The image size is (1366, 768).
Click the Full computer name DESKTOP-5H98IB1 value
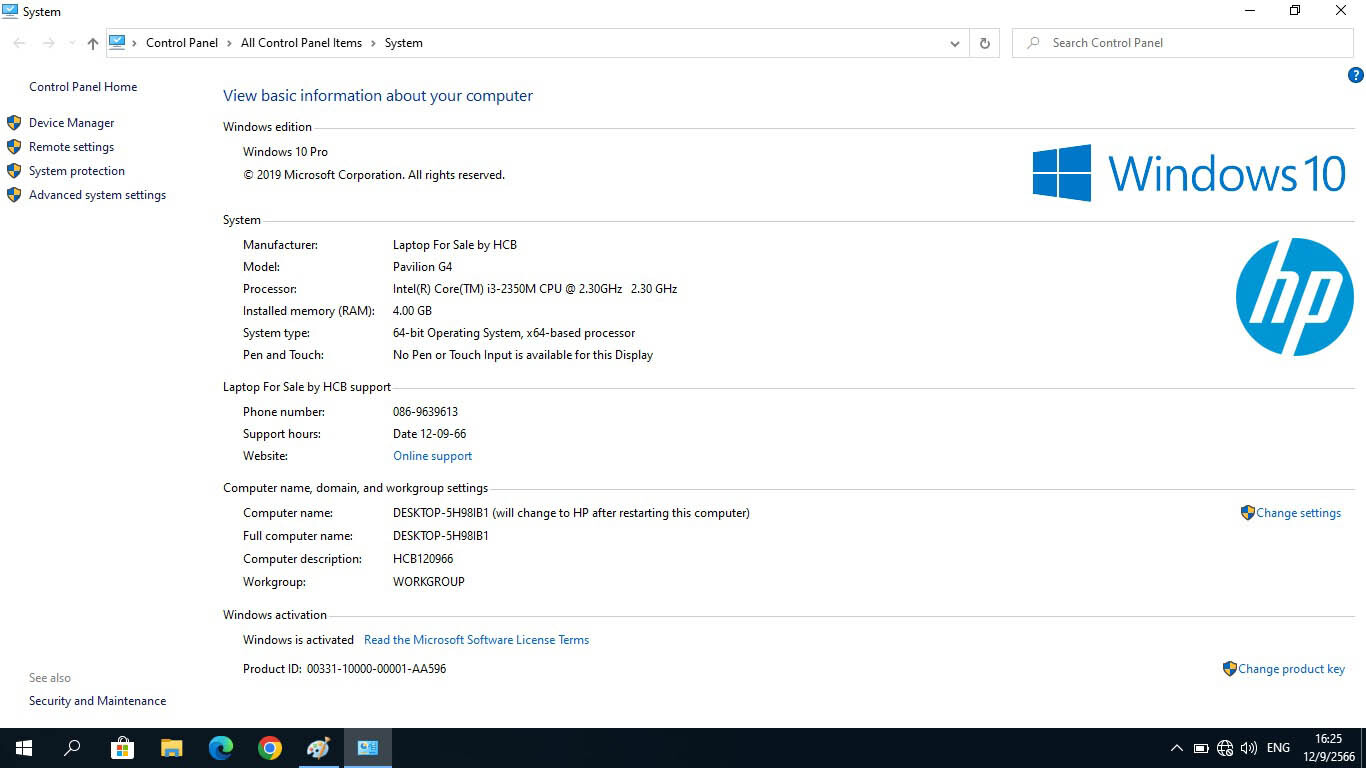tap(441, 536)
